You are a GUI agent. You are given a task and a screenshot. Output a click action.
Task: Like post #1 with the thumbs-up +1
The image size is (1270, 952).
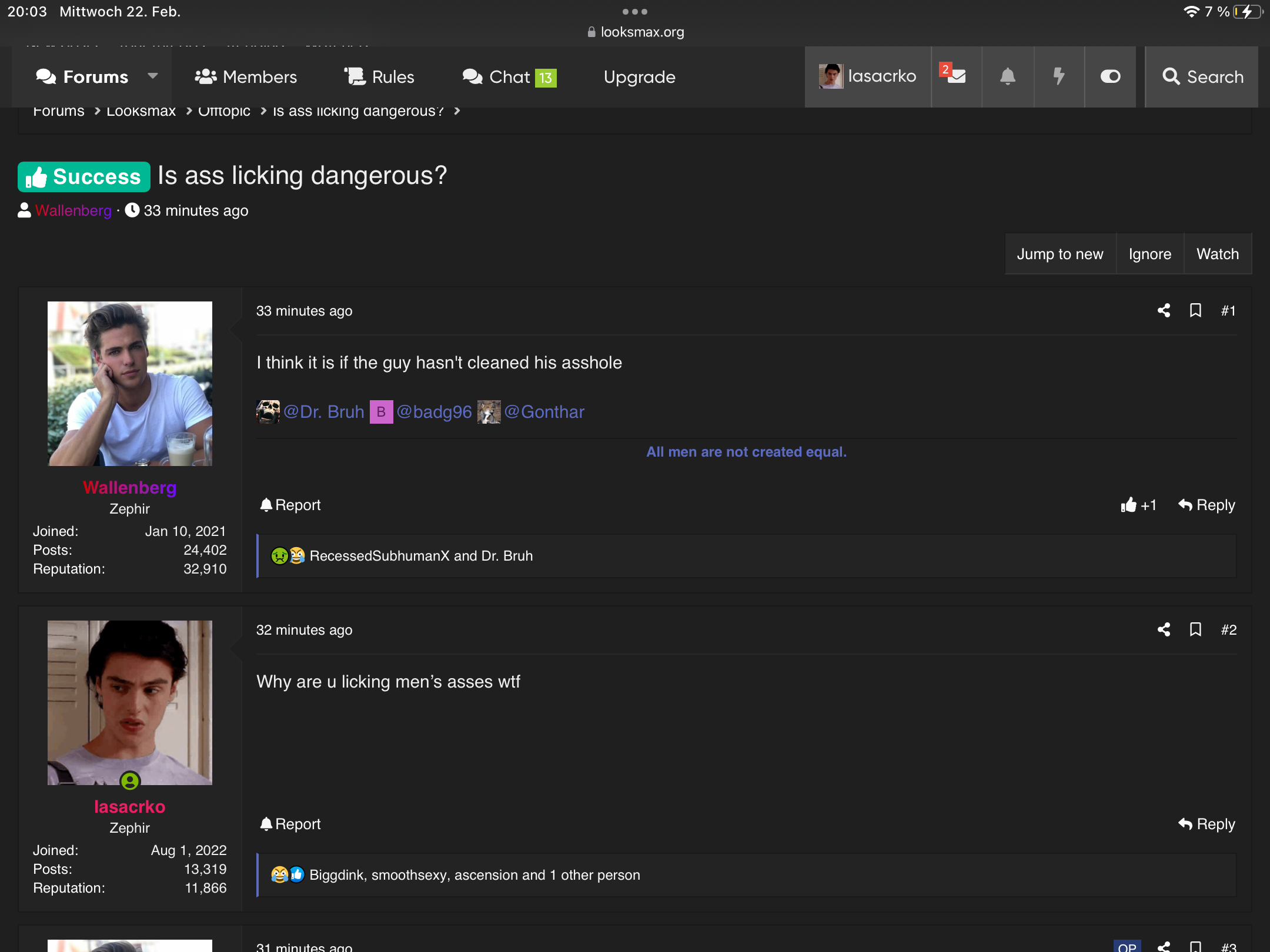1139,505
